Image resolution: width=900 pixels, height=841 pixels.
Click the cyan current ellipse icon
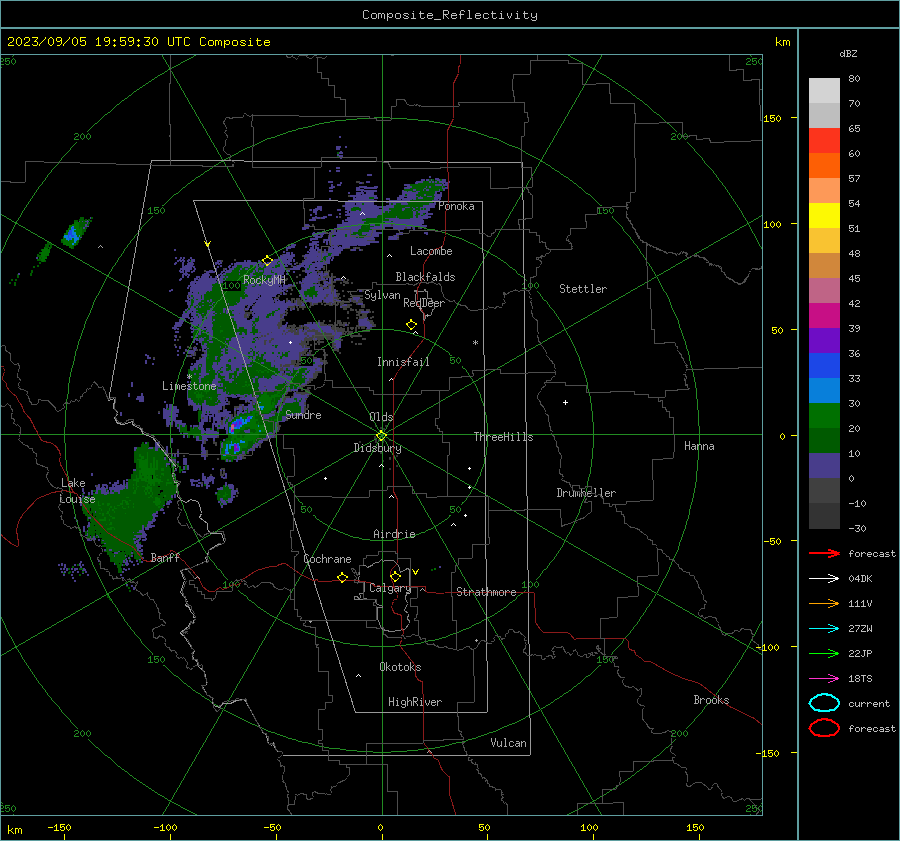(824, 703)
